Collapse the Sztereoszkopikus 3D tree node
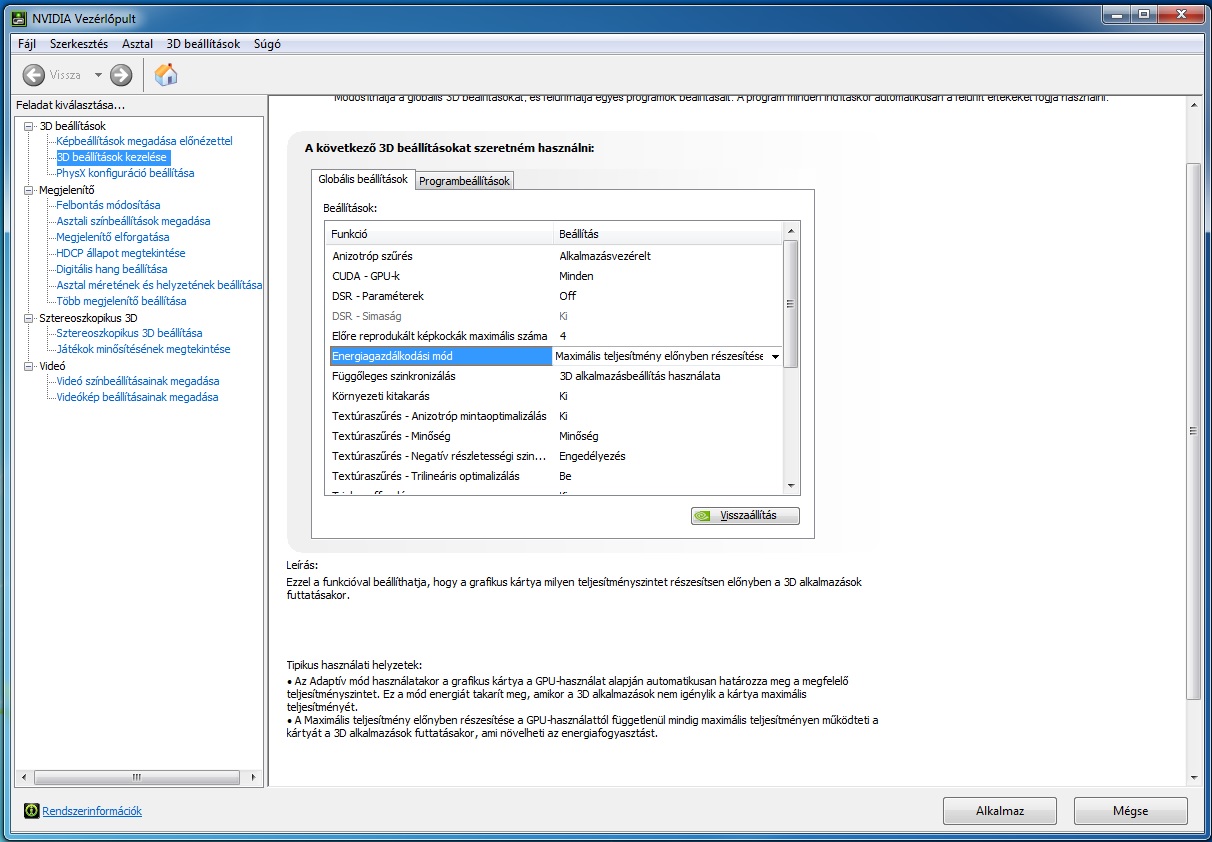Viewport: 1212px width, 842px height. tap(29, 318)
